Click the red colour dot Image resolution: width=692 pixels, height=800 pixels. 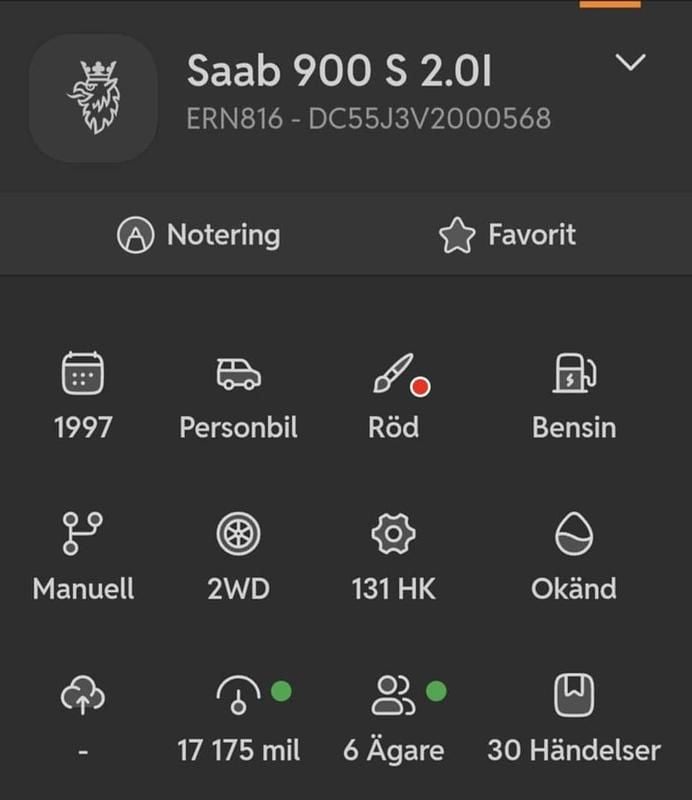[420, 387]
